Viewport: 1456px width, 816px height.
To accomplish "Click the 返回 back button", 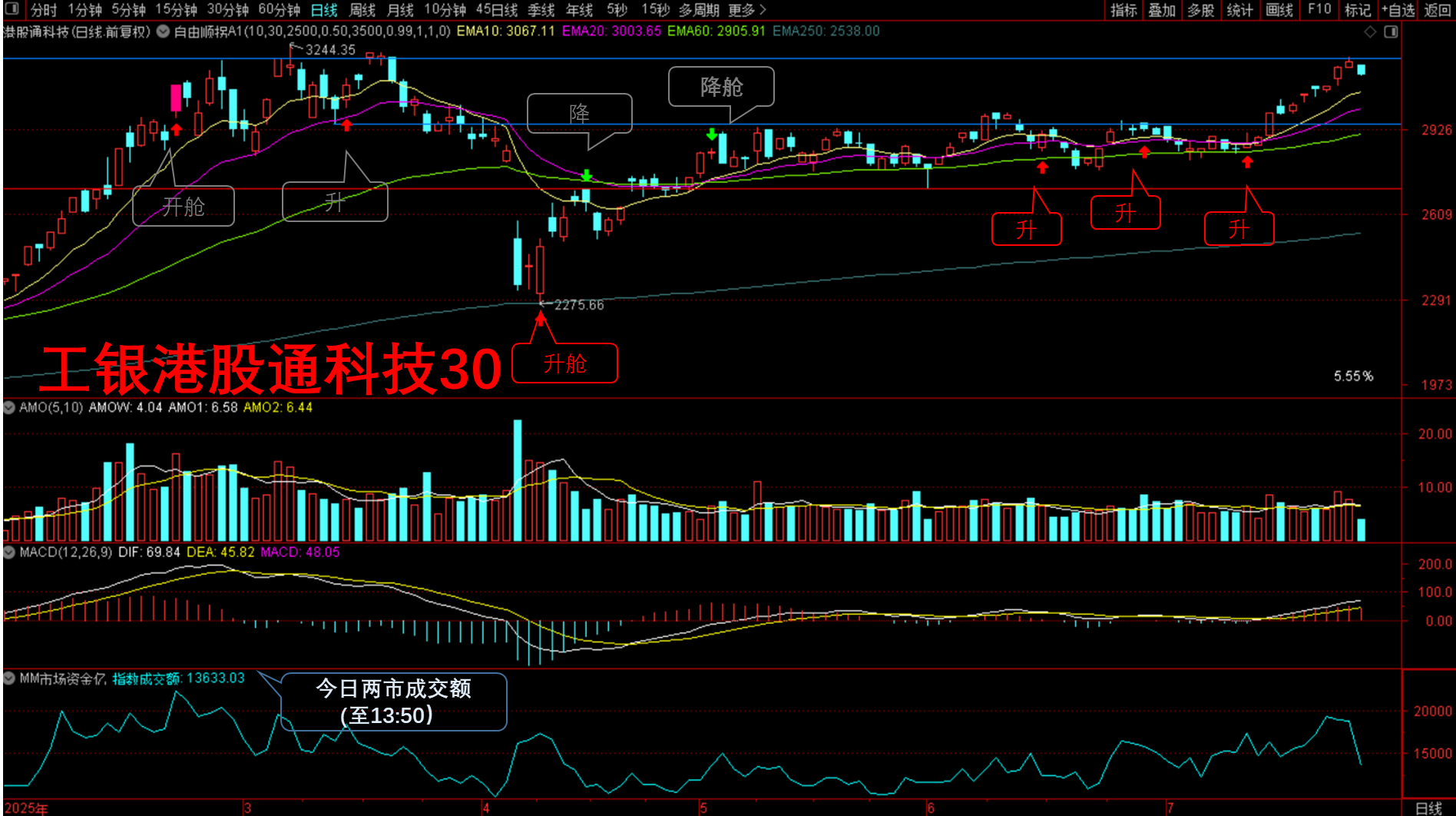I will click(x=1437, y=10).
